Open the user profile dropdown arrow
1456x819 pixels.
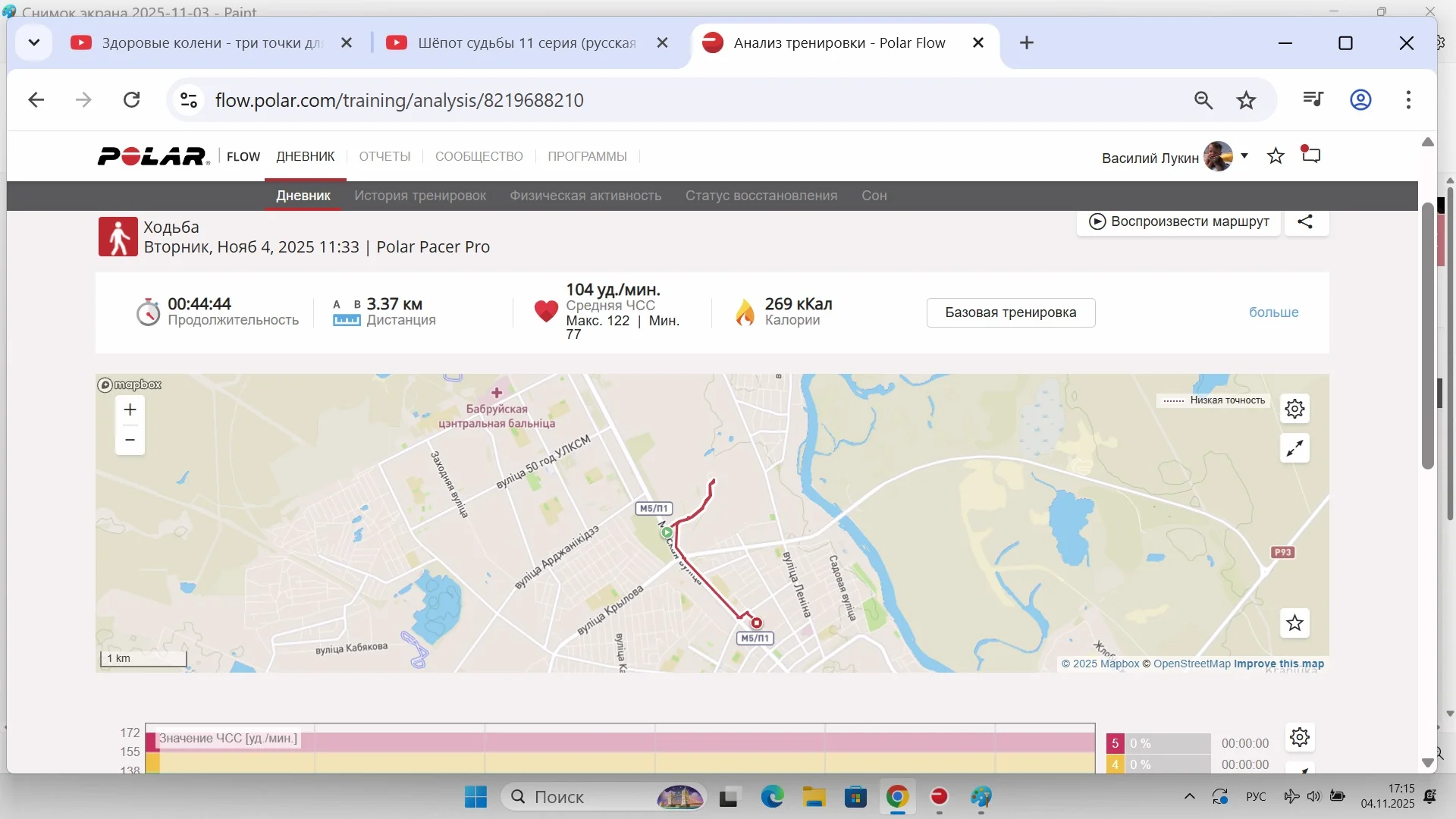tap(1244, 156)
